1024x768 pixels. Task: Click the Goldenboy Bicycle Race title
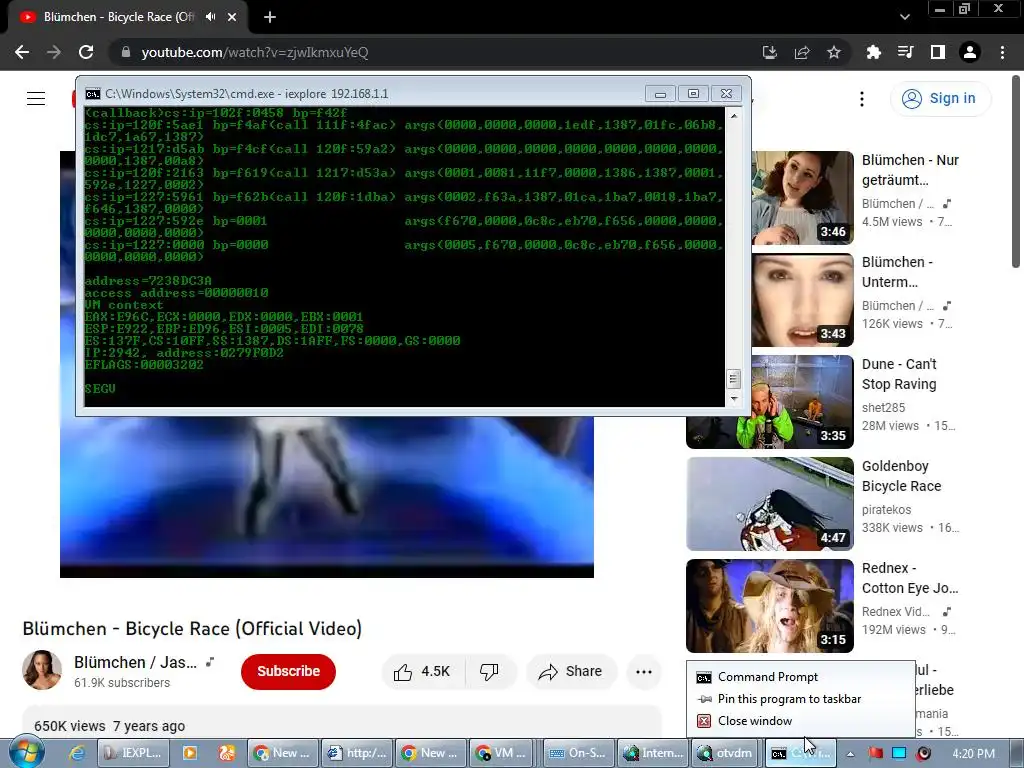(x=901, y=476)
